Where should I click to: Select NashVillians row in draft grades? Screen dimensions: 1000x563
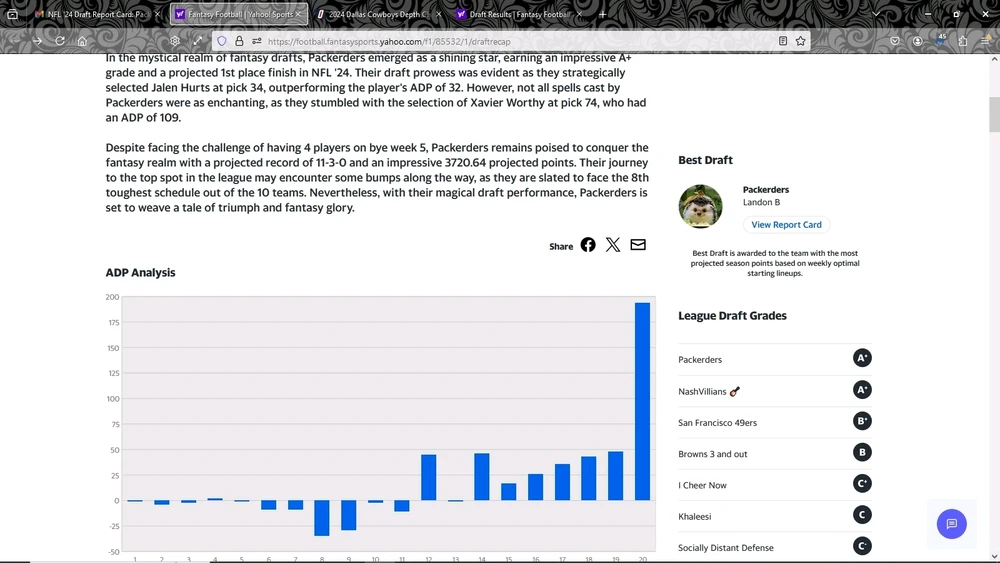[775, 391]
